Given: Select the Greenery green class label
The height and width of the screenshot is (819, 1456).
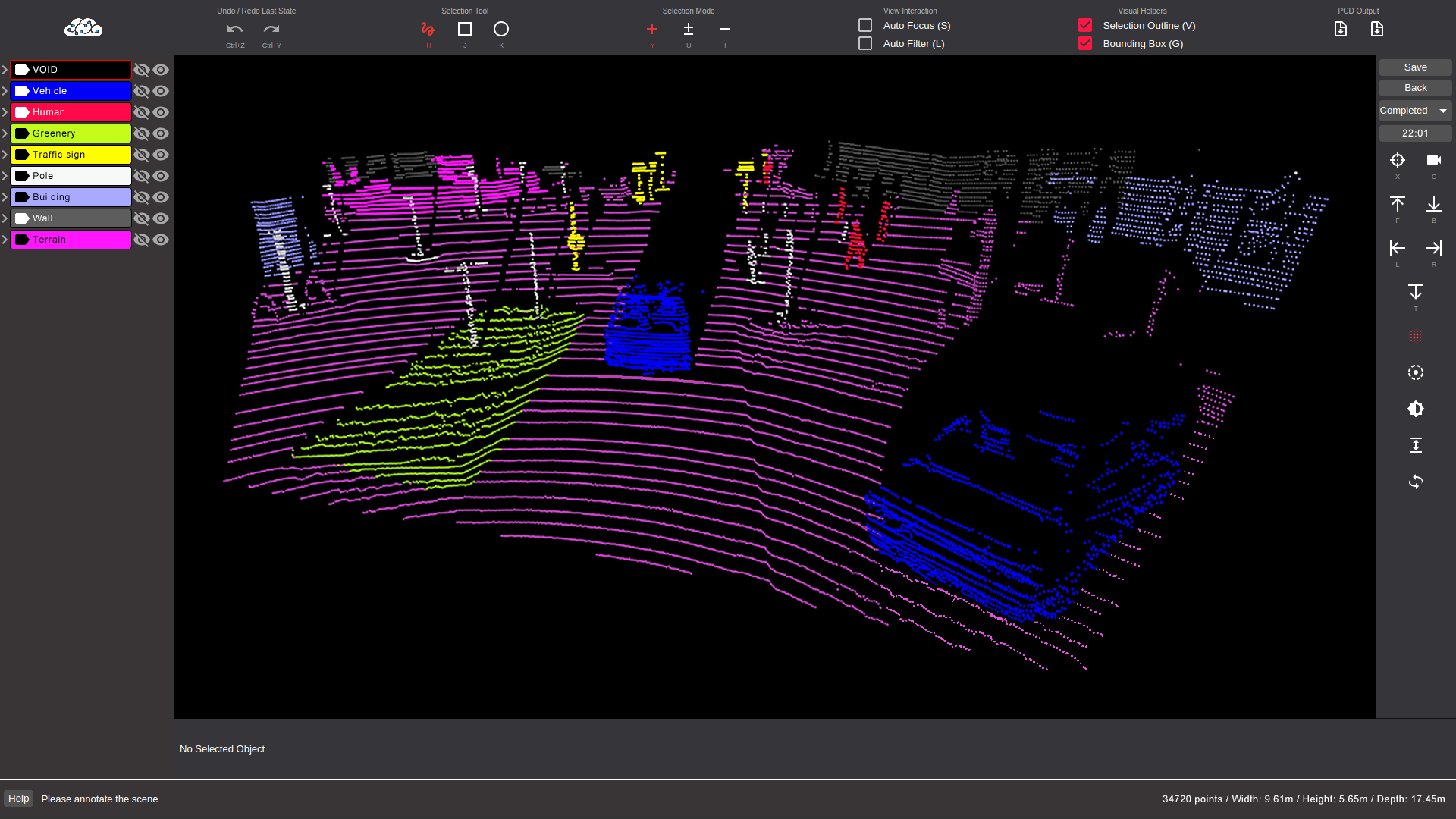Looking at the screenshot, I should click(x=71, y=133).
